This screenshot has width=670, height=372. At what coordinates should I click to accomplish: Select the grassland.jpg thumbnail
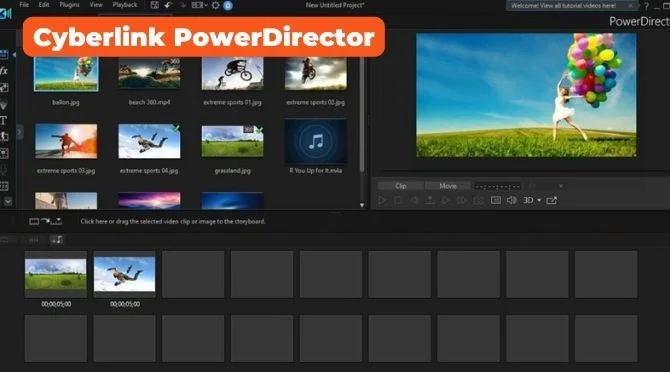[x=232, y=141]
